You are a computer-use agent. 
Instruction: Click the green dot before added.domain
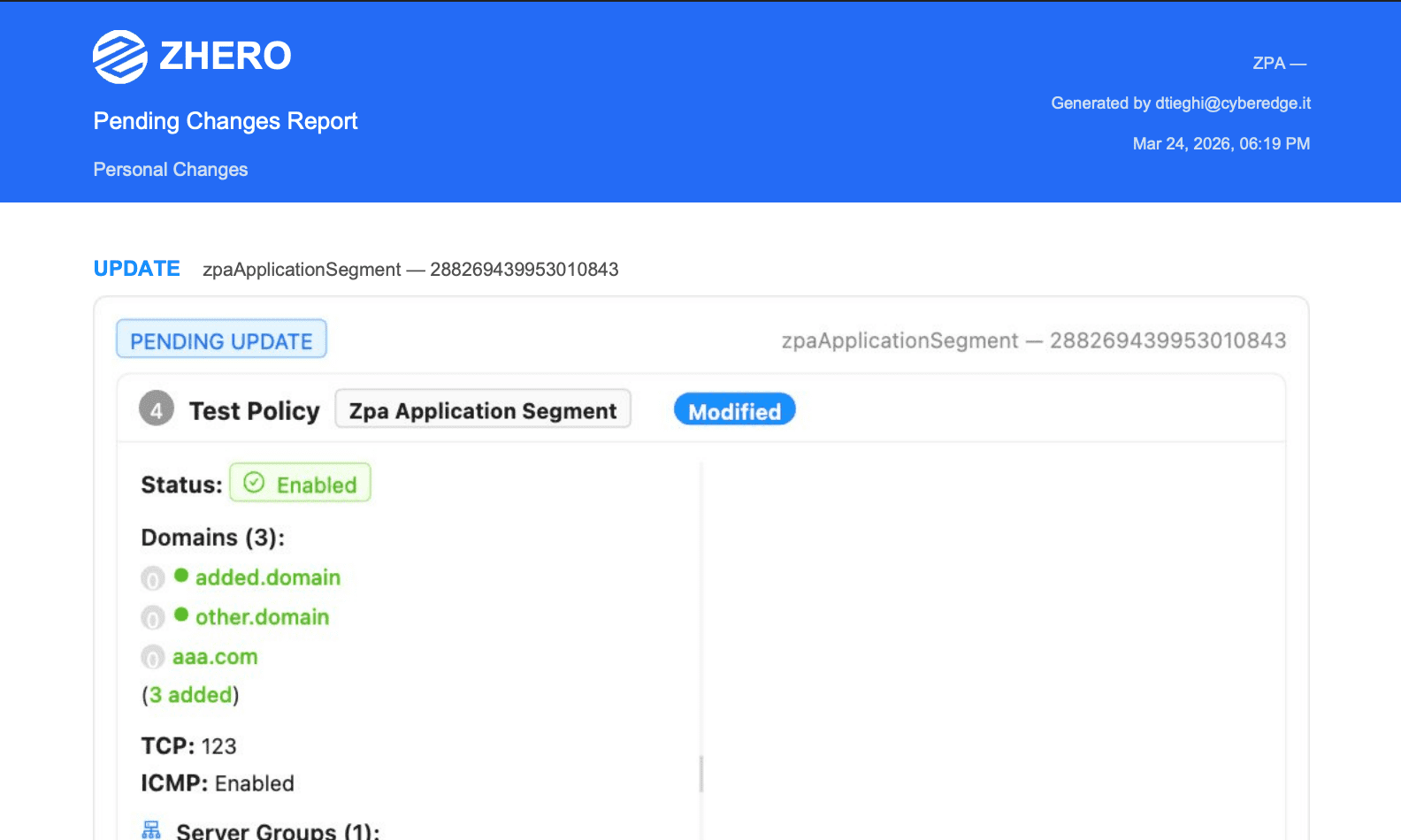pos(181,576)
